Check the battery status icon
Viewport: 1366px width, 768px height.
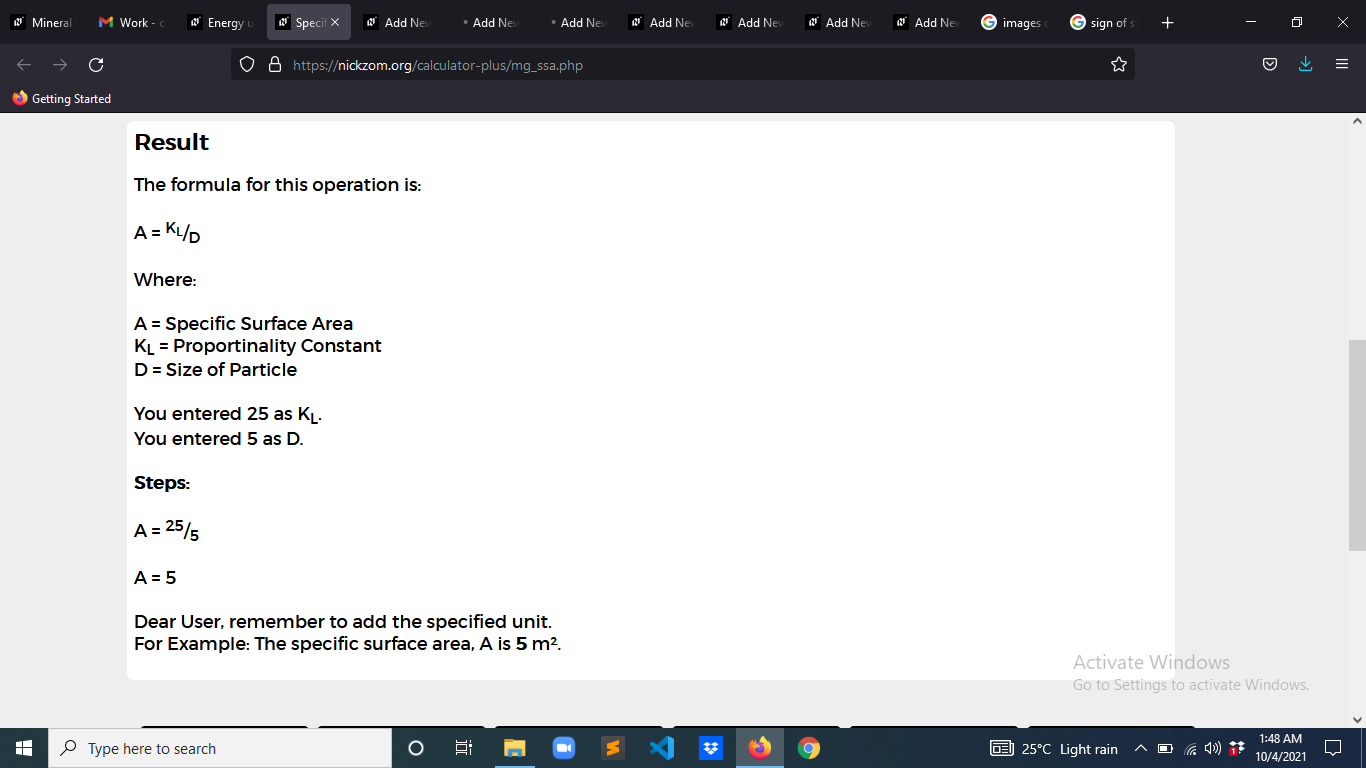pos(1165,749)
